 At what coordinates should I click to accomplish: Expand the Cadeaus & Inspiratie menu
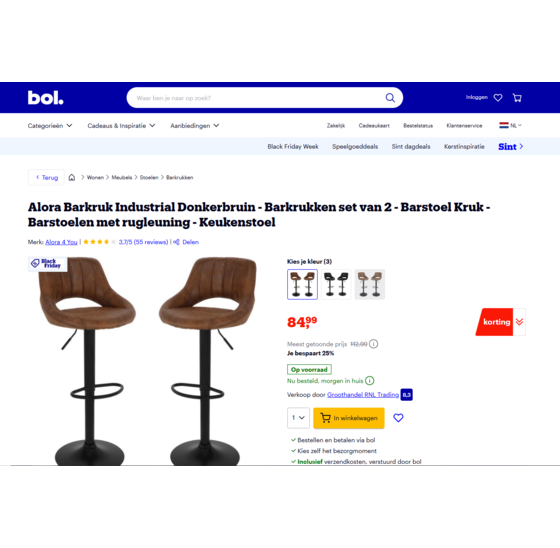pos(121,126)
